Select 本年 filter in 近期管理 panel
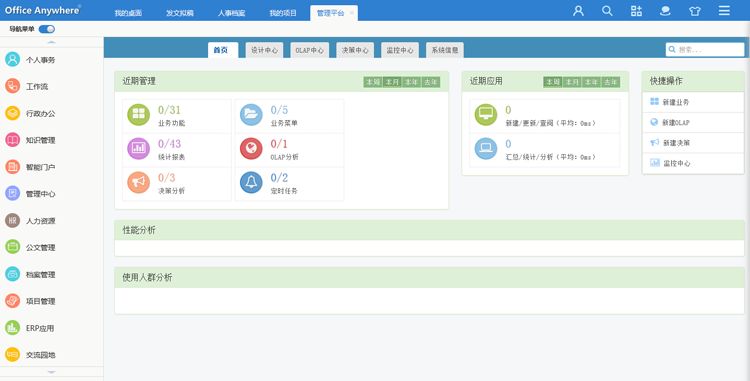The image size is (750, 381). pyautogui.click(x=411, y=82)
